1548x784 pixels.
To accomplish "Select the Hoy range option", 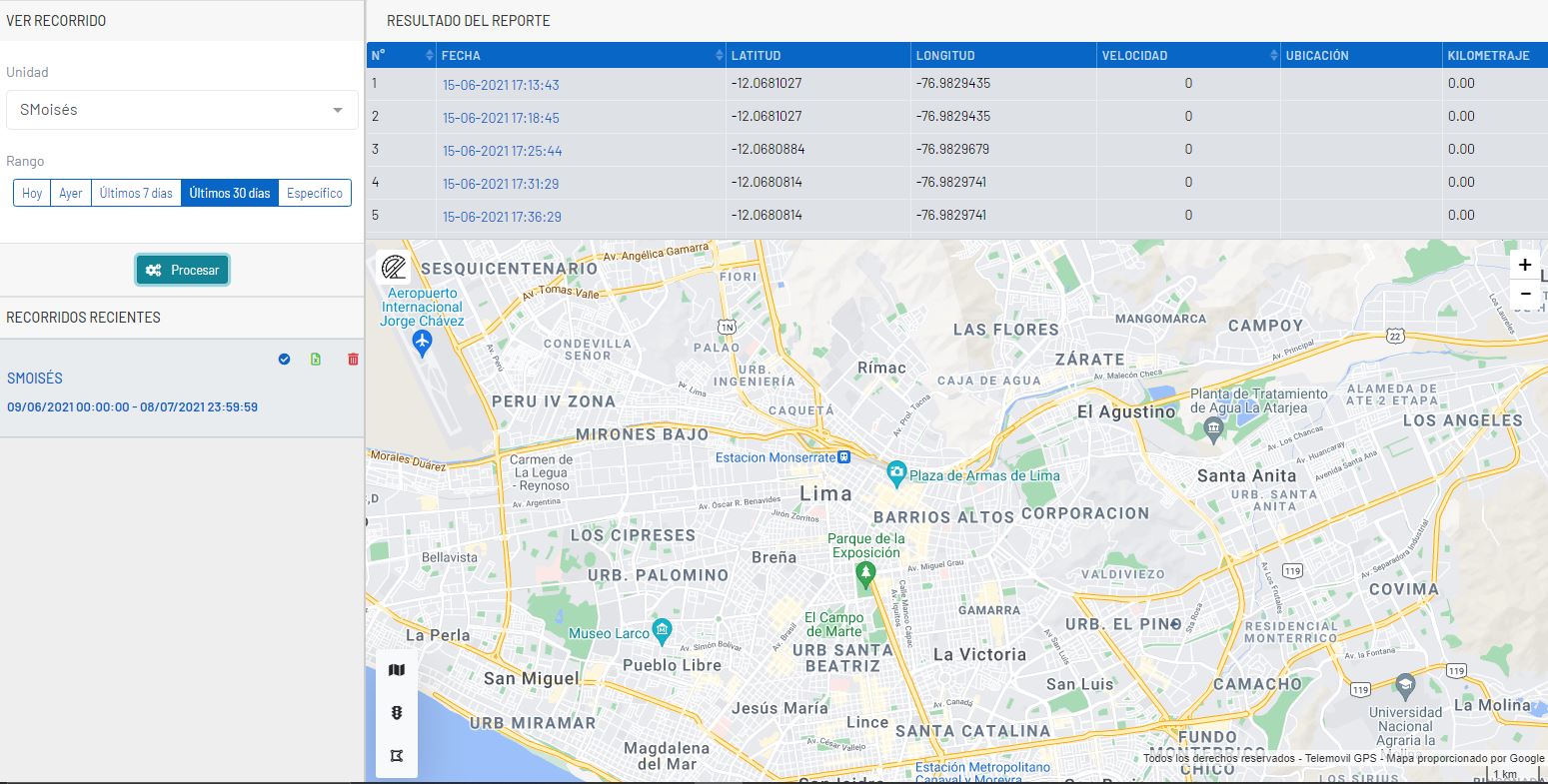I will pos(32,193).
